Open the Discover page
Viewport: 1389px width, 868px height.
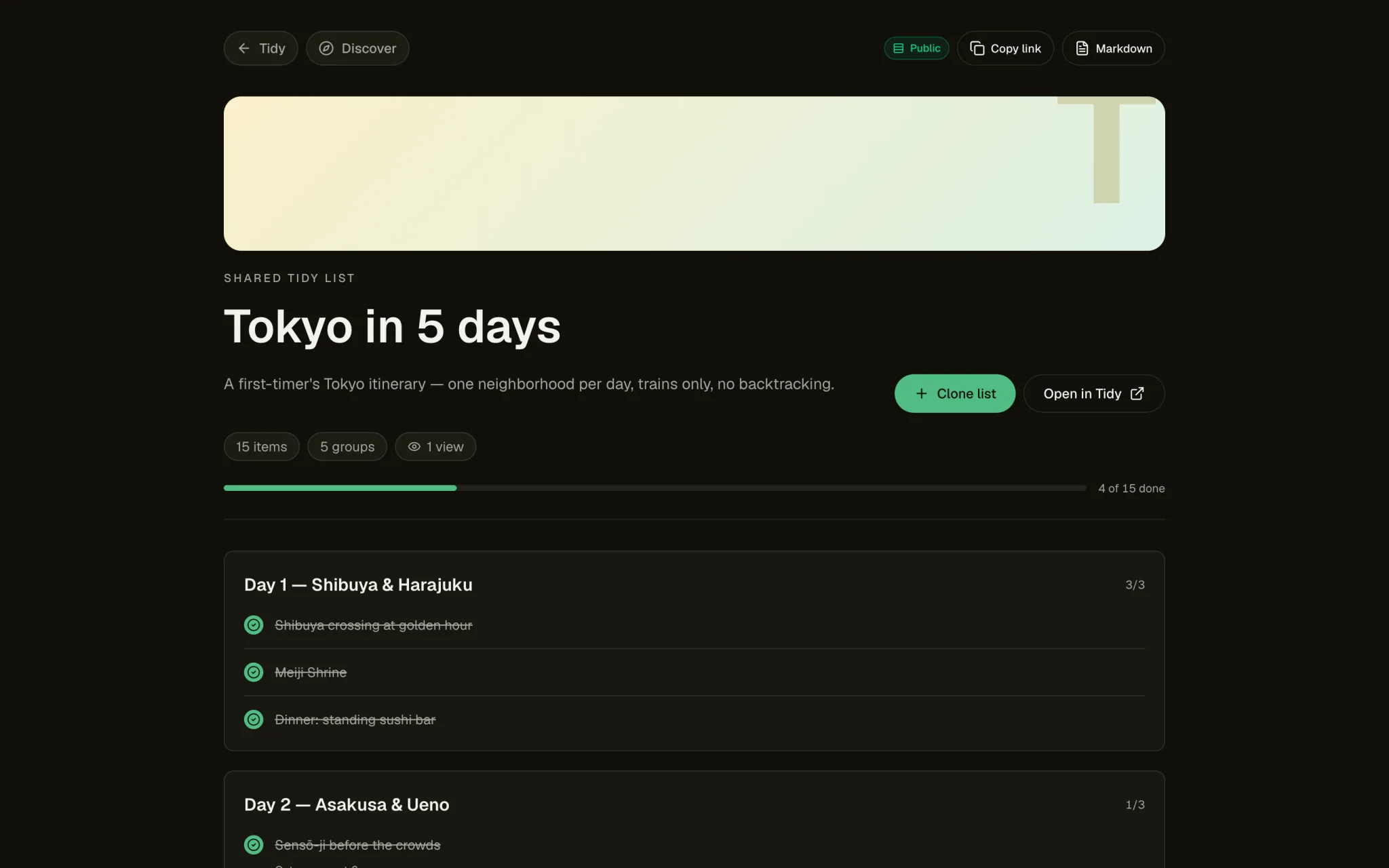(x=357, y=48)
